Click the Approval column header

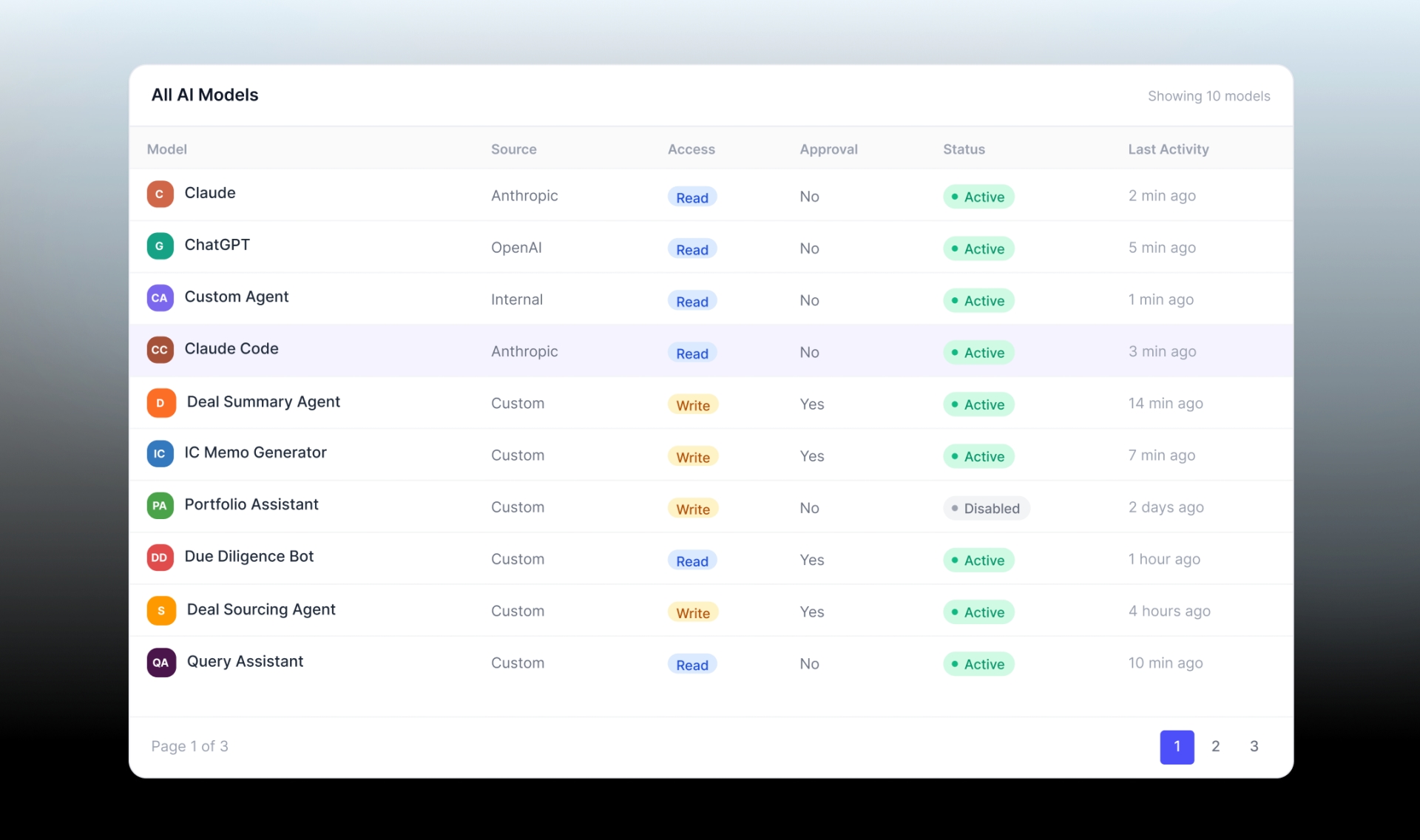tap(828, 149)
